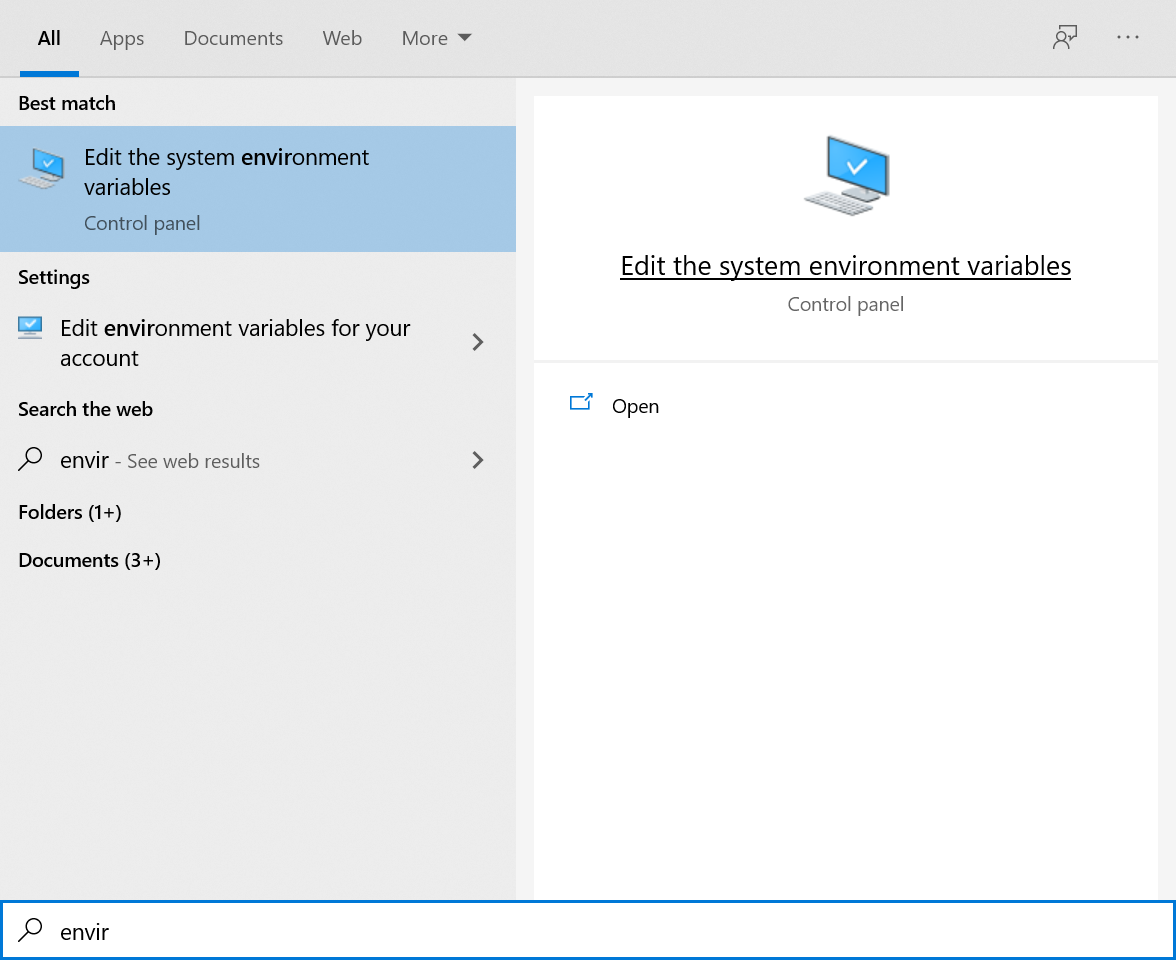
Task: Click the large computer icon in preview pane
Action: [x=846, y=176]
